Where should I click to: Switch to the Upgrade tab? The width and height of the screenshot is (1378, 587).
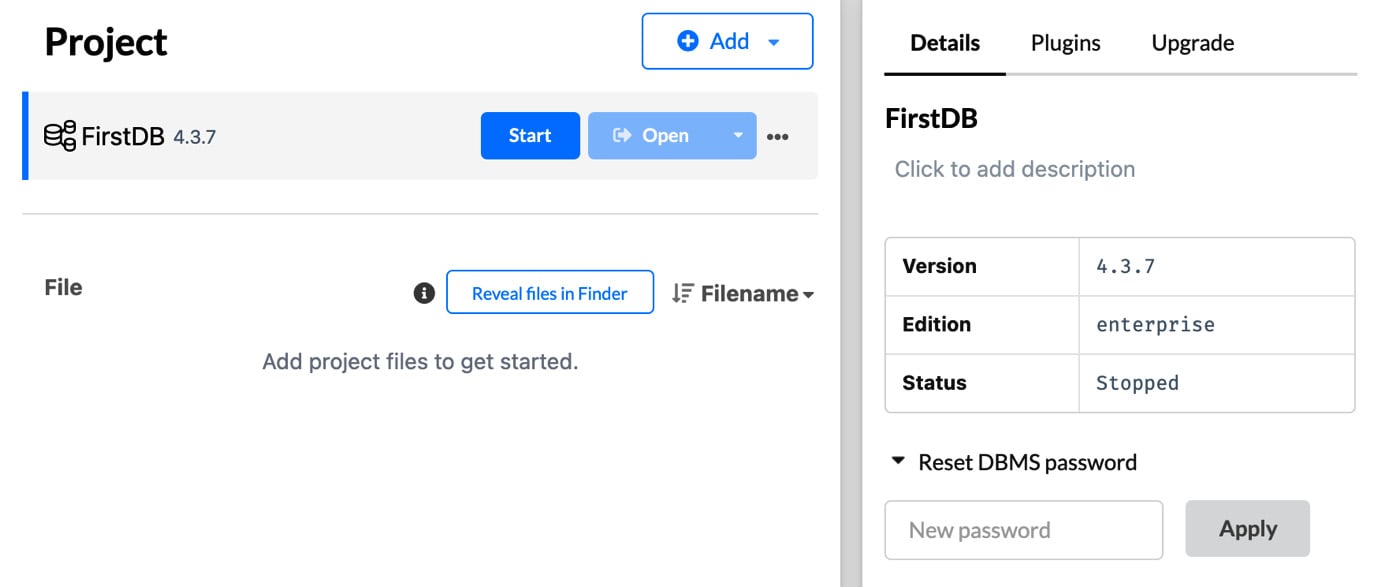[1193, 43]
